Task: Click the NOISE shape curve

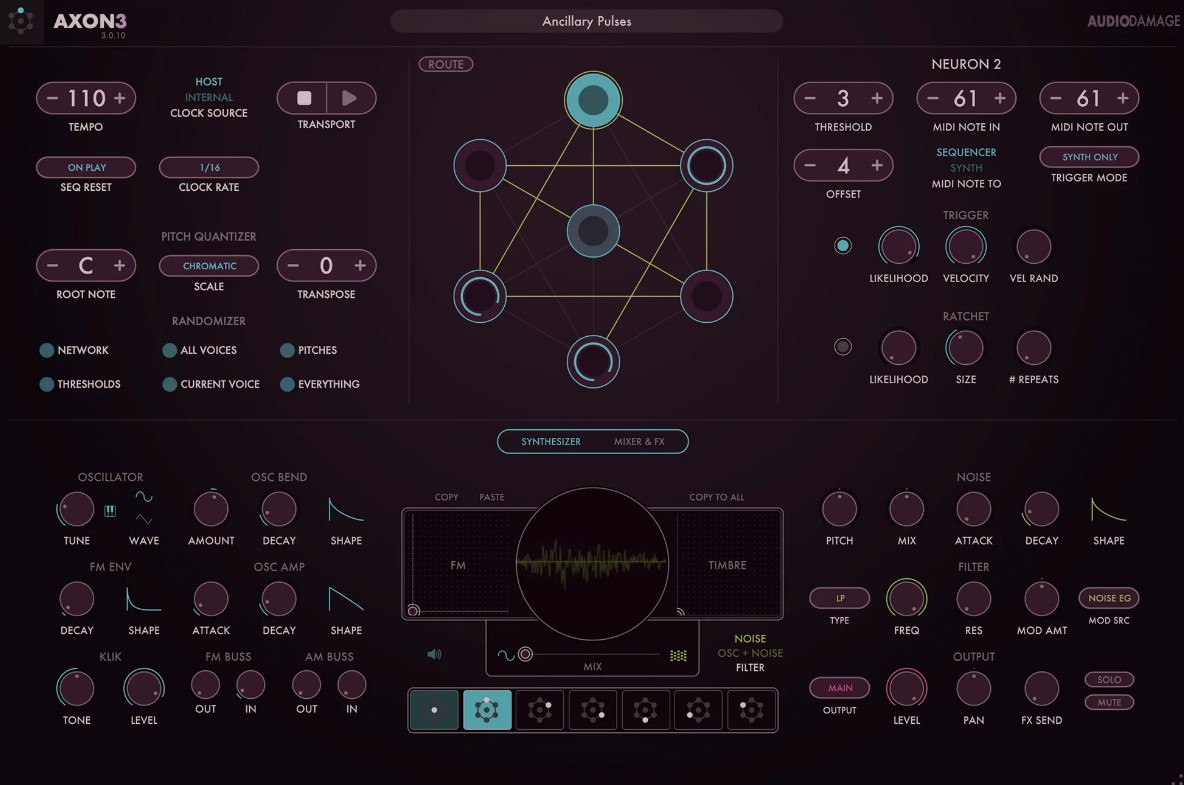Action: point(1108,510)
